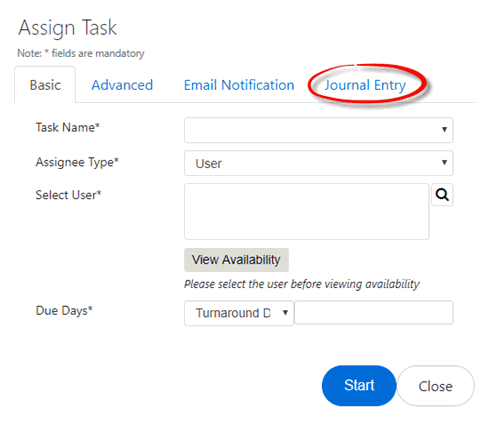489x424 pixels.
Task: Focus the due days number input field
Action: click(x=374, y=312)
